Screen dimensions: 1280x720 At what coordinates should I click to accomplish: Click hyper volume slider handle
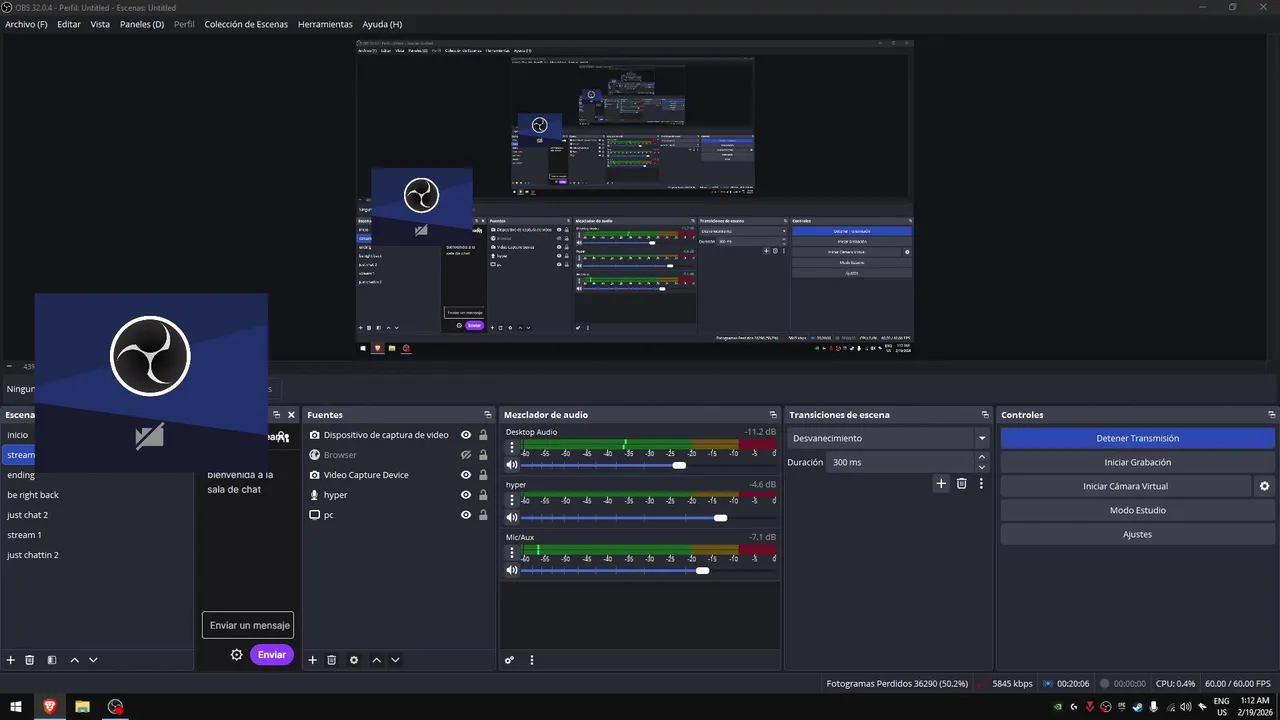pyautogui.click(x=720, y=518)
